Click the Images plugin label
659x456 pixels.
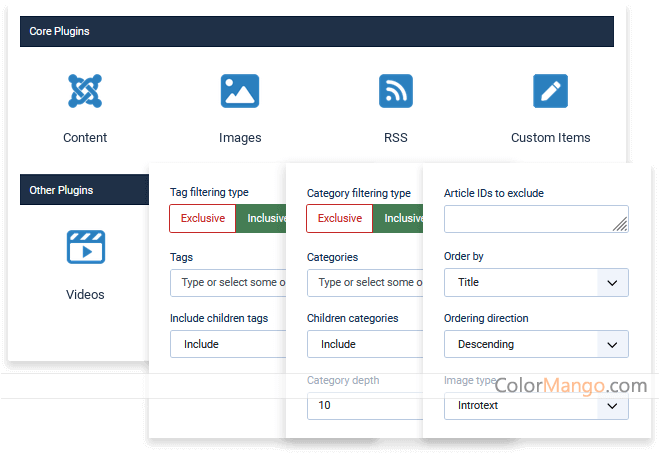240,138
